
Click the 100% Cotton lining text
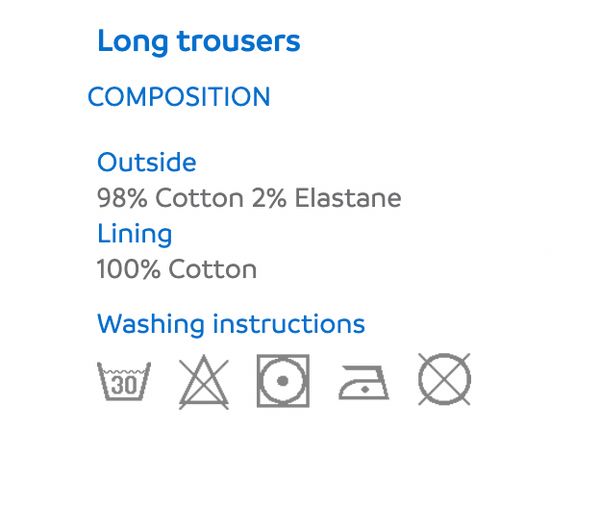coord(176,269)
